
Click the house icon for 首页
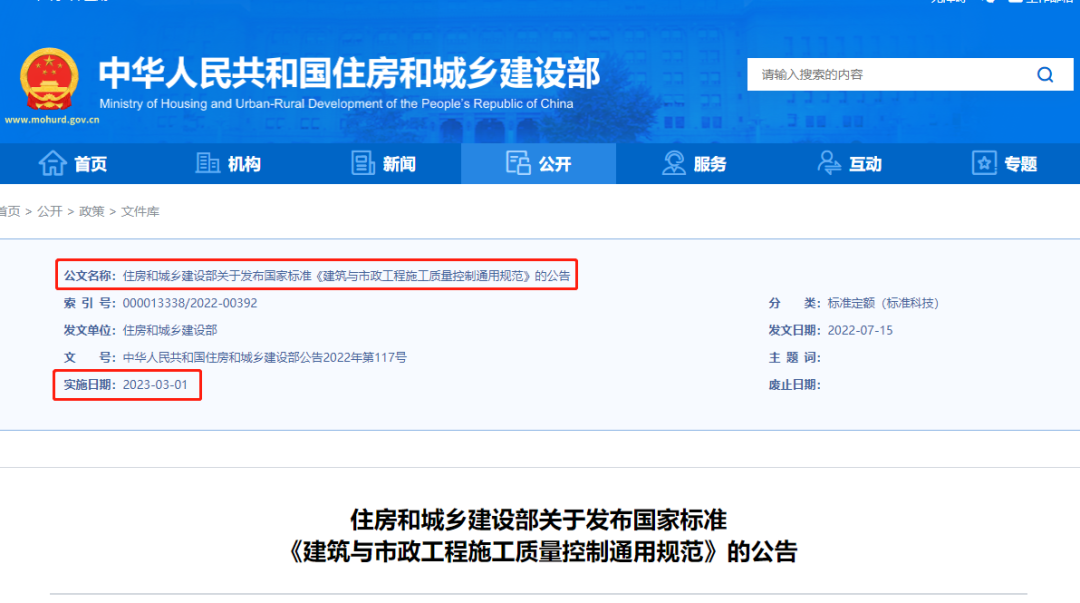[x=52, y=163]
